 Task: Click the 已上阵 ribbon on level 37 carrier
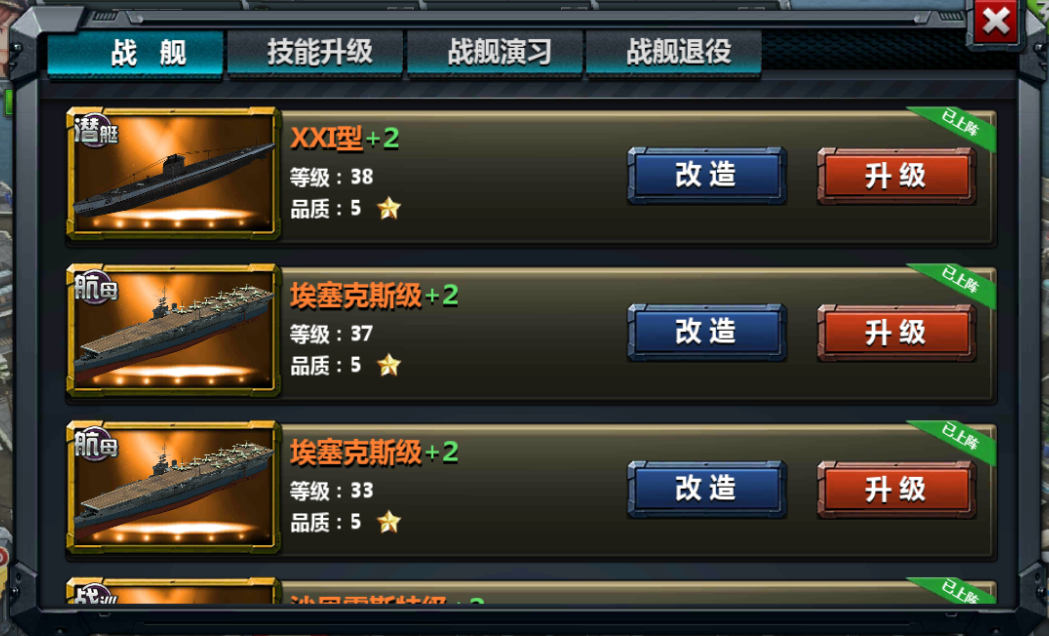957,282
